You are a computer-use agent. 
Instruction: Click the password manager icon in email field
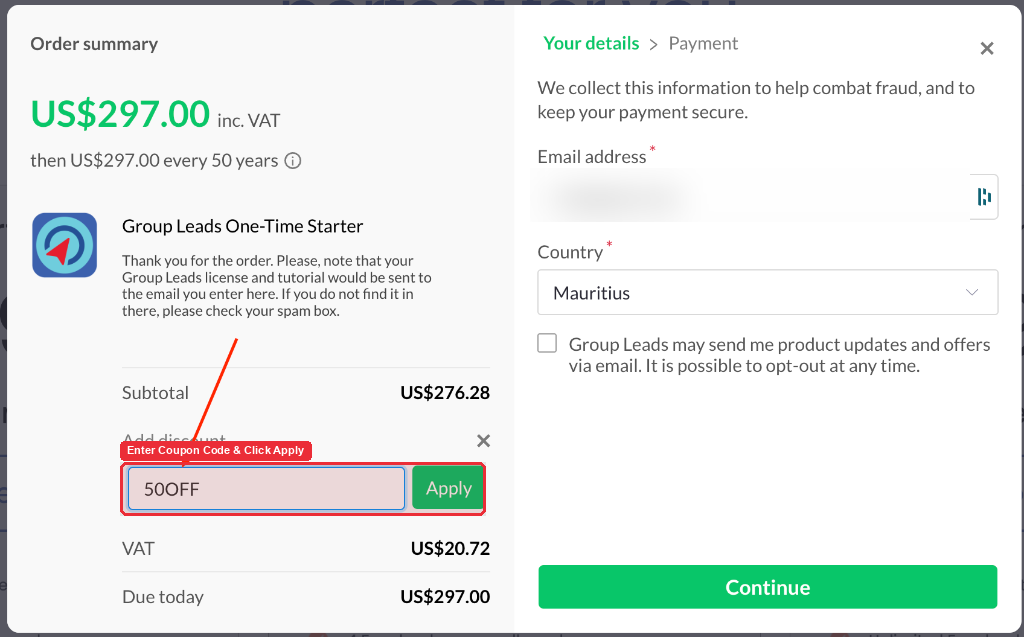click(984, 197)
